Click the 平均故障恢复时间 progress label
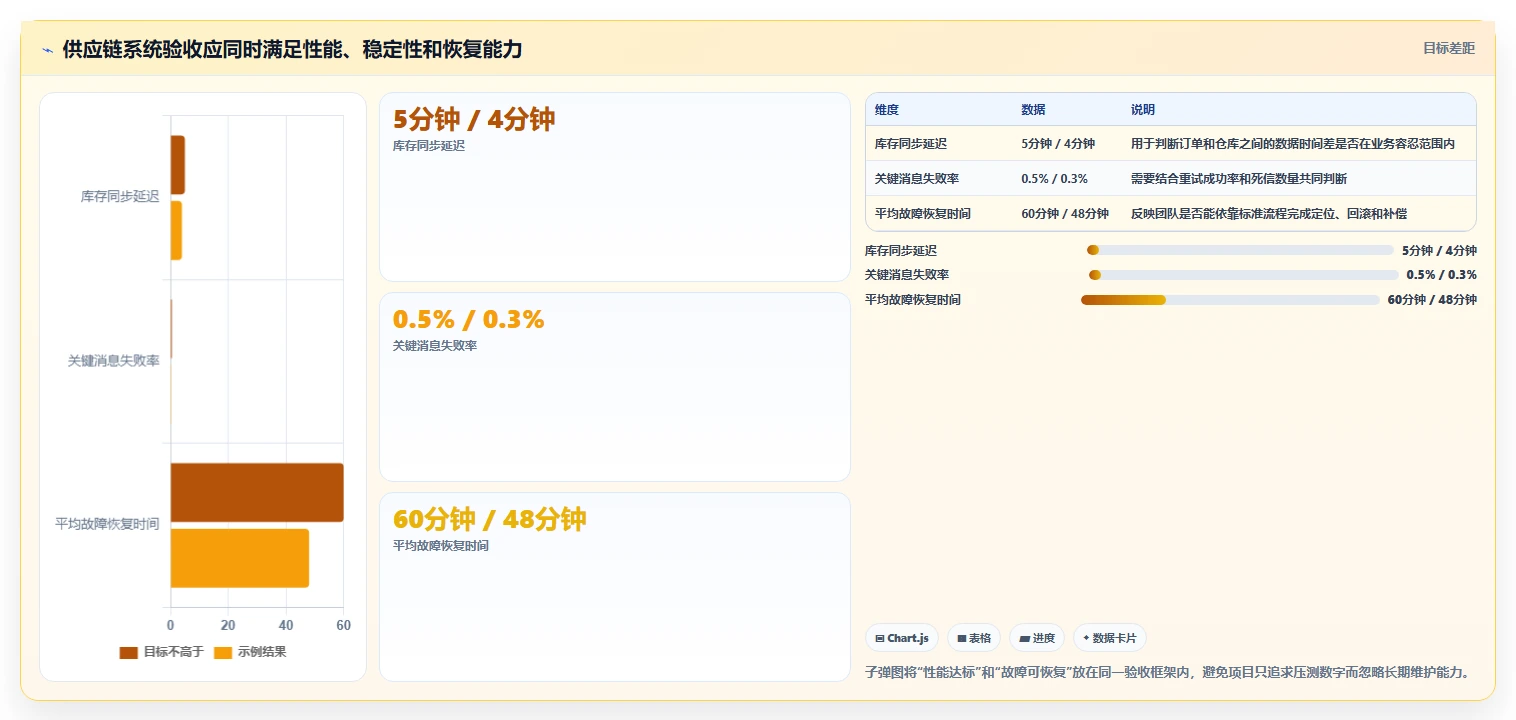This screenshot has width=1516, height=720. tap(913, 300)
